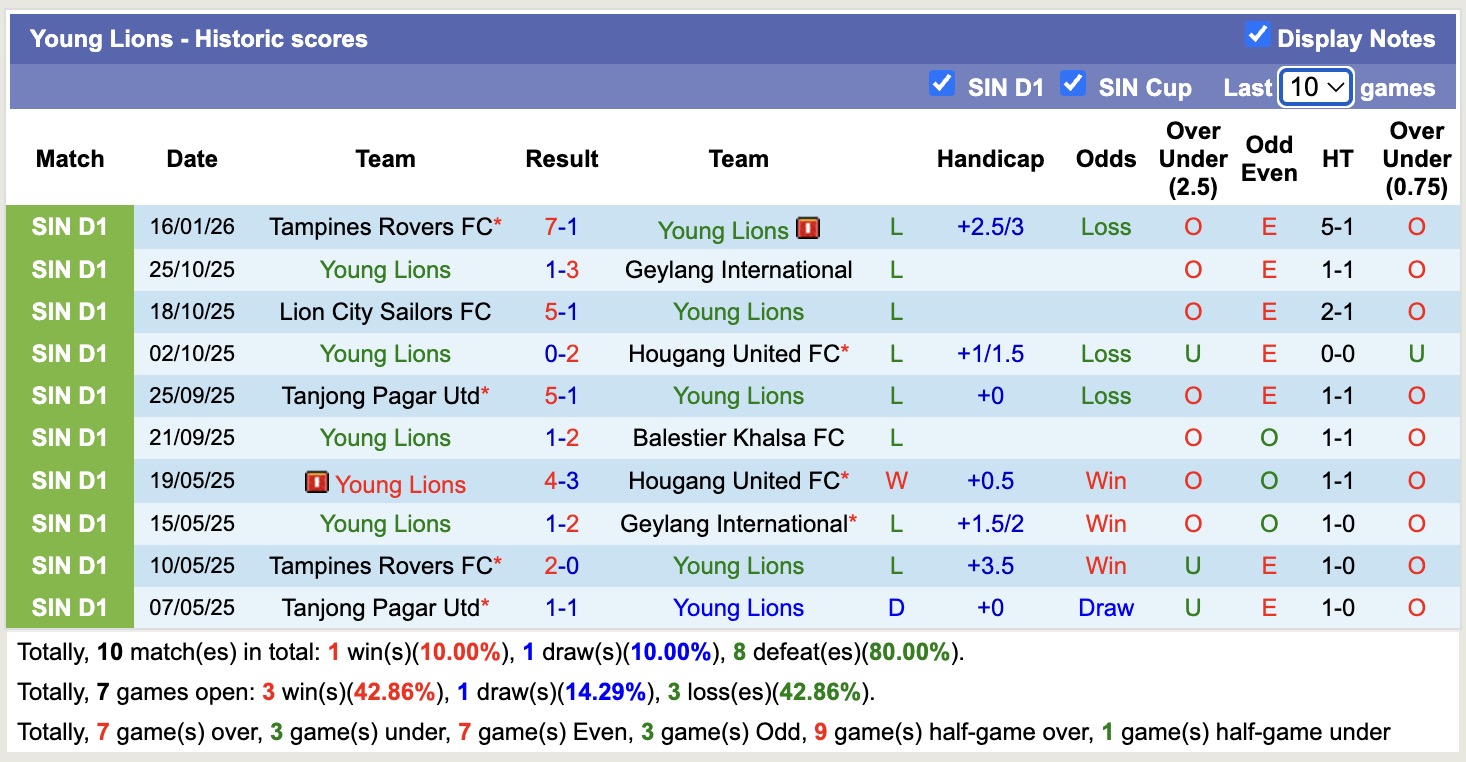The width and height of the screenshot is (1466, 762).
Task: Disable the SIN D1 filter checkbox
Action: (x=941, y=85)
